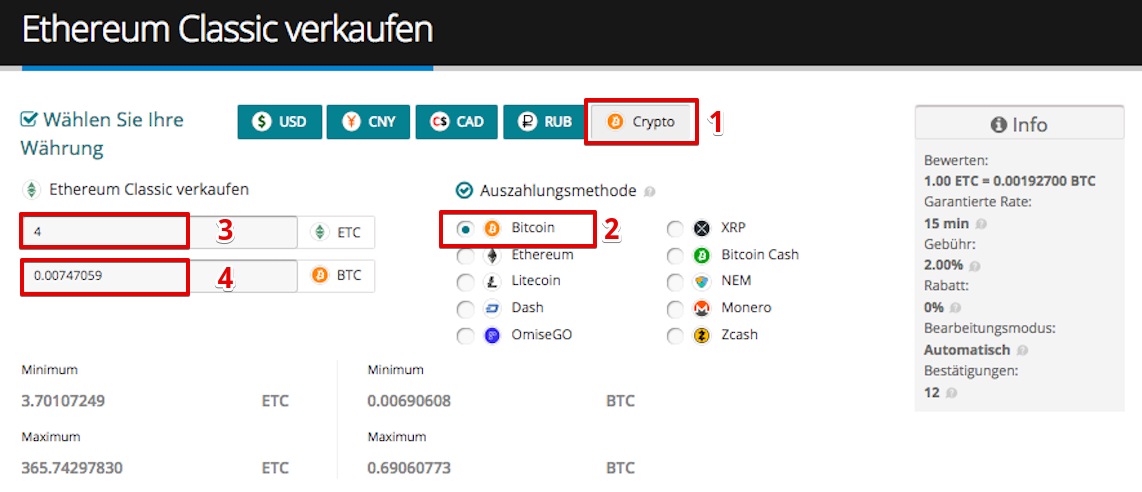
Task: Click the Litecoin coin icon
Action: [492, 282]
